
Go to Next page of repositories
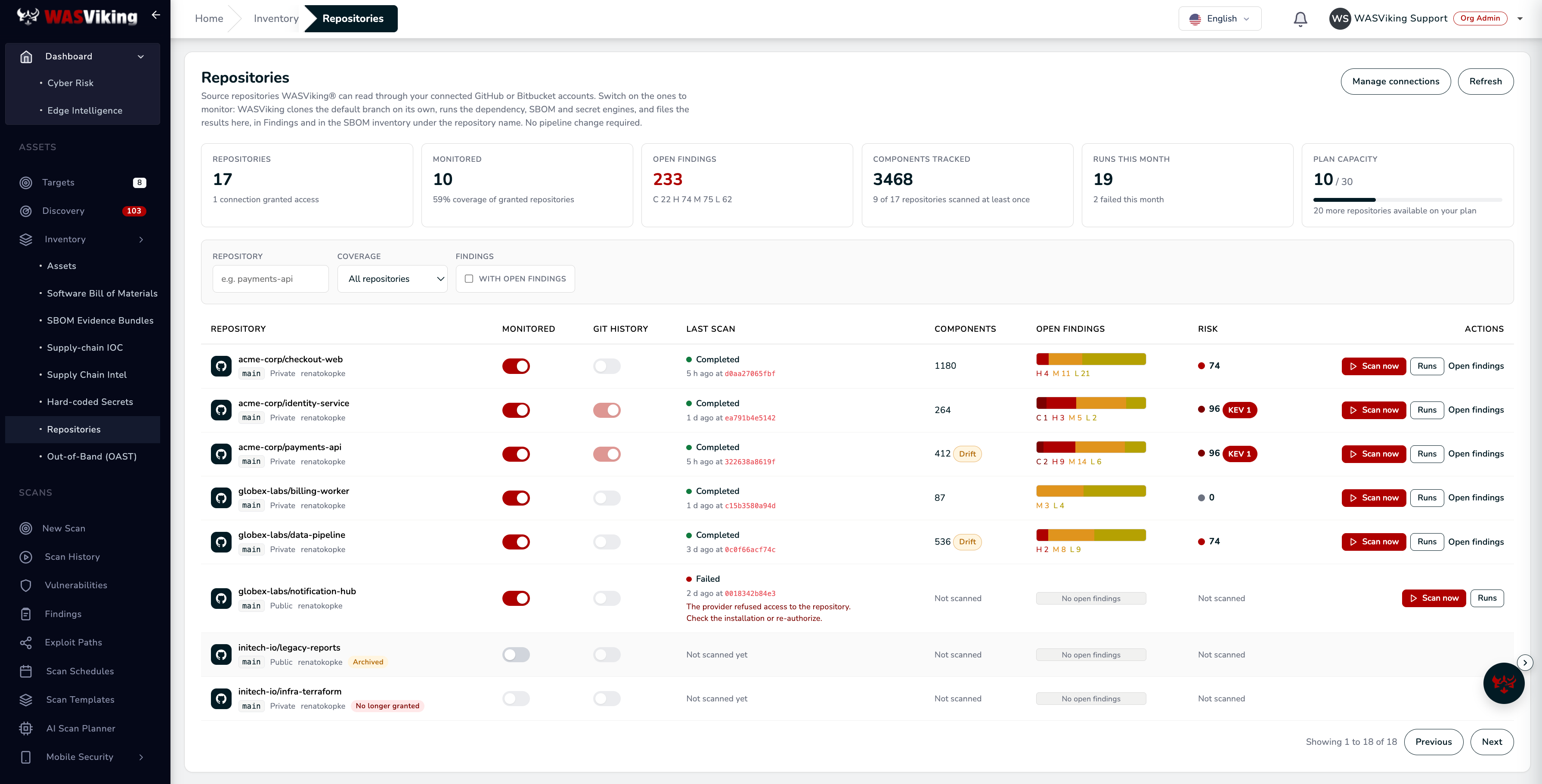[x=1491, y=742]
